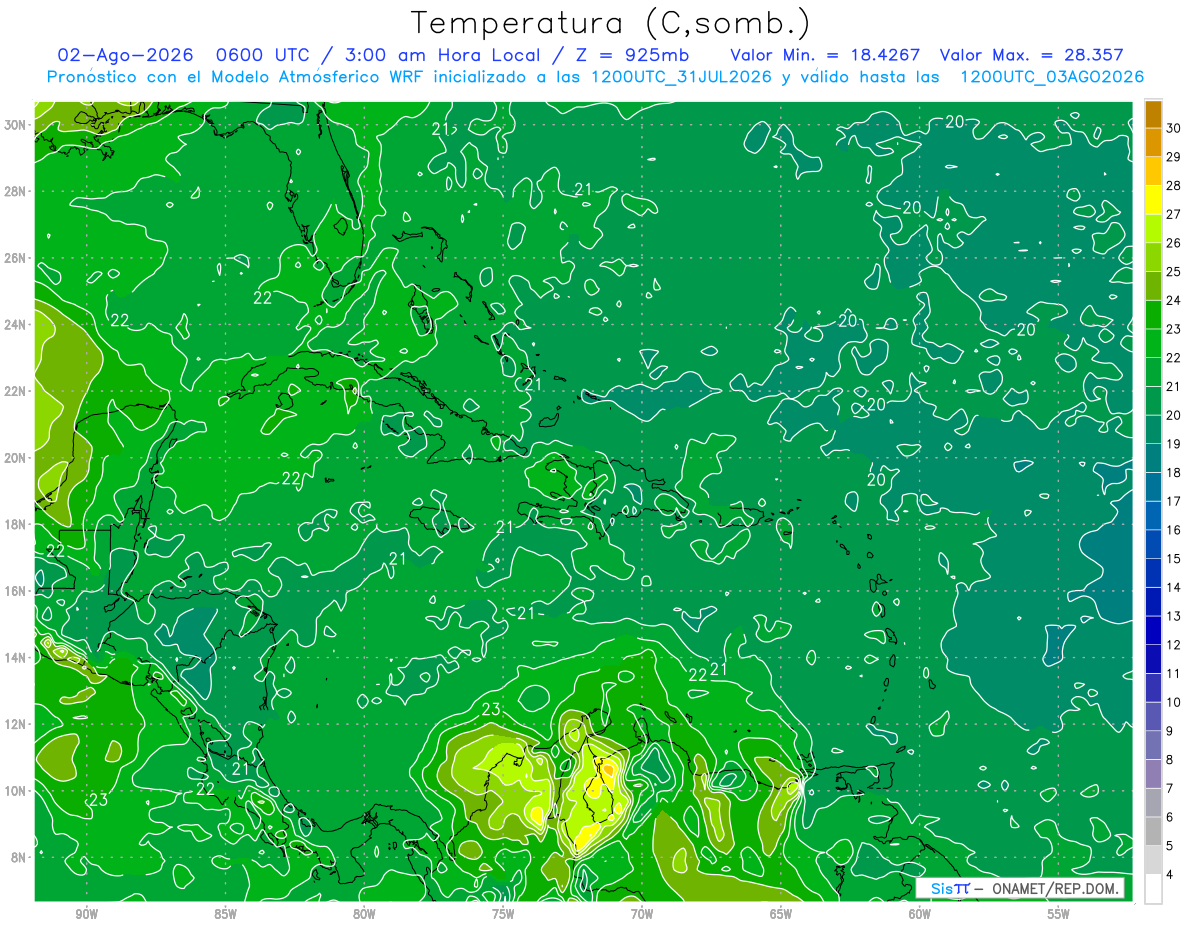Click the 65W longitude axis label

click(x=781, y=914)
